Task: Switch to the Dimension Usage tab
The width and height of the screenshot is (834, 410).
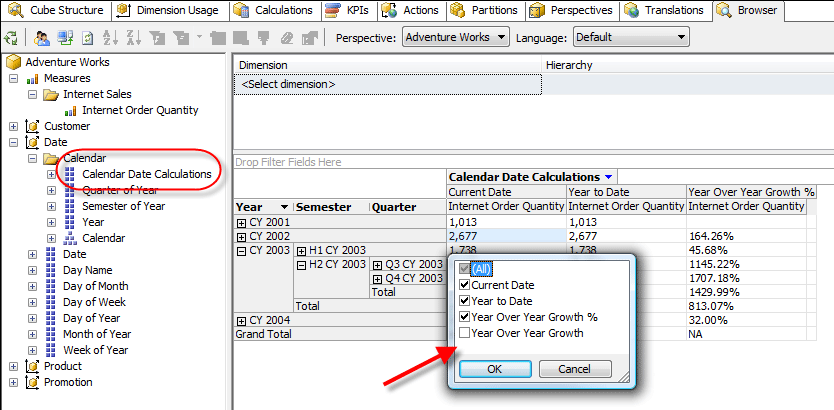Action: (x=170, y=10)
